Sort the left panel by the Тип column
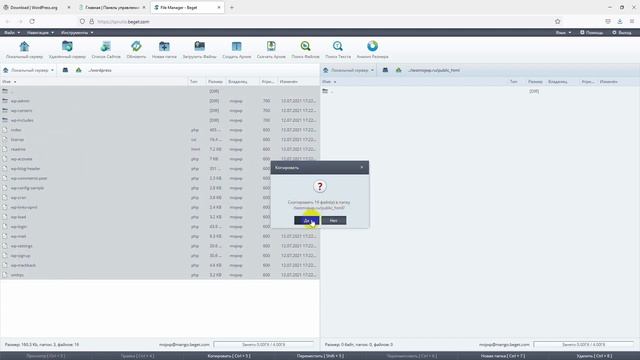 194,82
